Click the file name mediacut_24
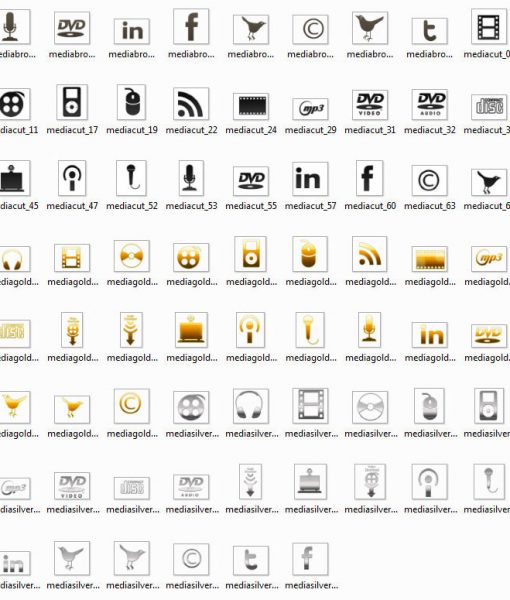The width and height of the screenshot is (510, 600). [x=251, y=130]
